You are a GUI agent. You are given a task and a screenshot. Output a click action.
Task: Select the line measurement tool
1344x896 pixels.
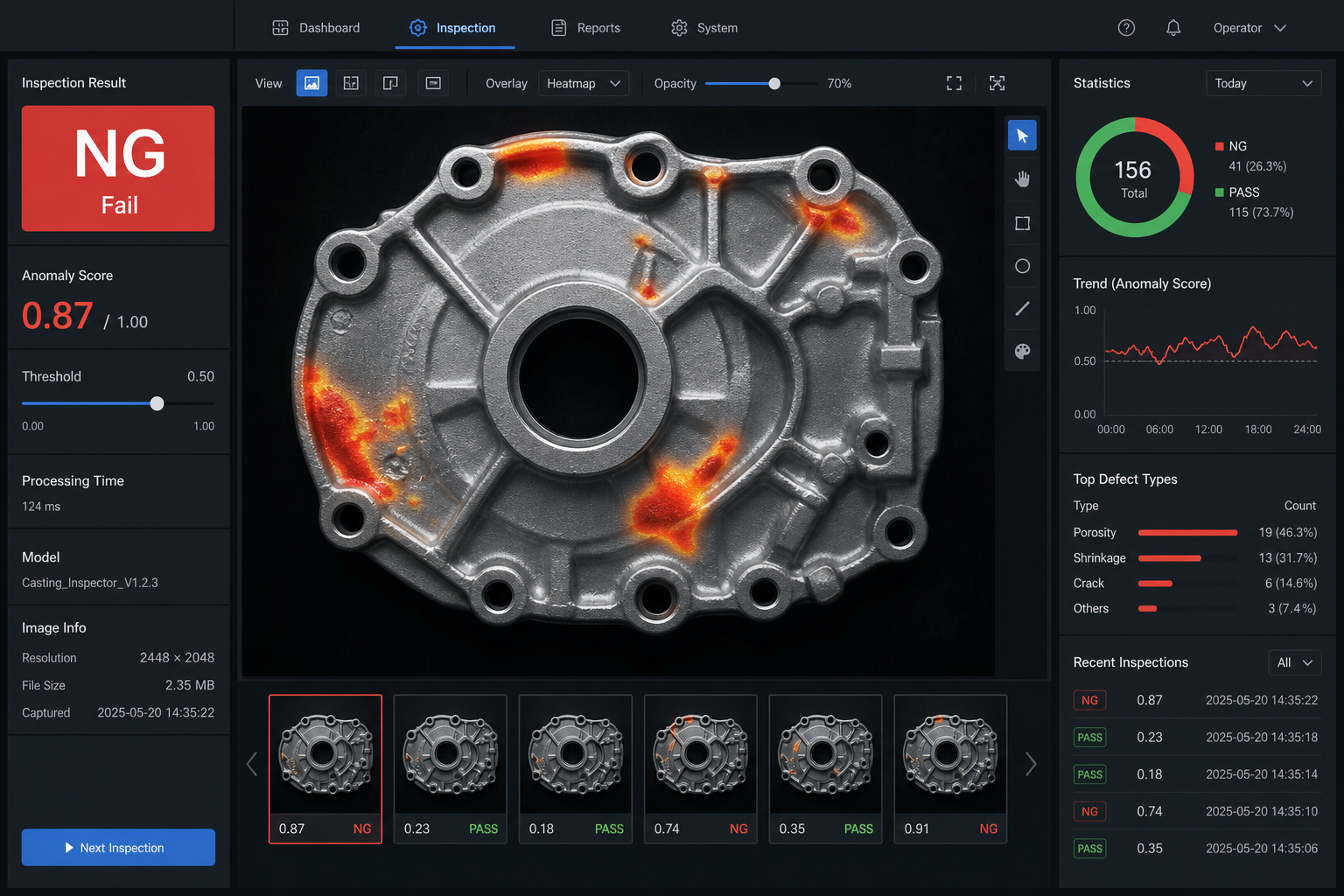click(1022, 309)
